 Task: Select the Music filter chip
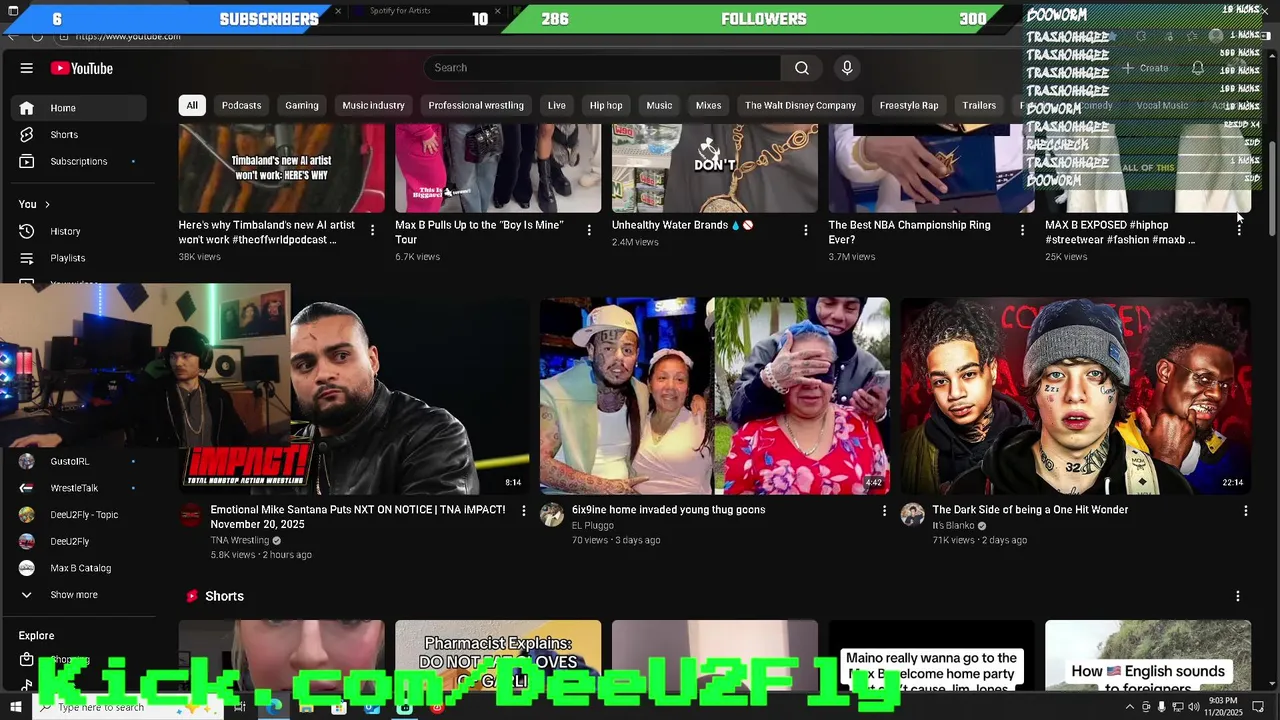659,105
